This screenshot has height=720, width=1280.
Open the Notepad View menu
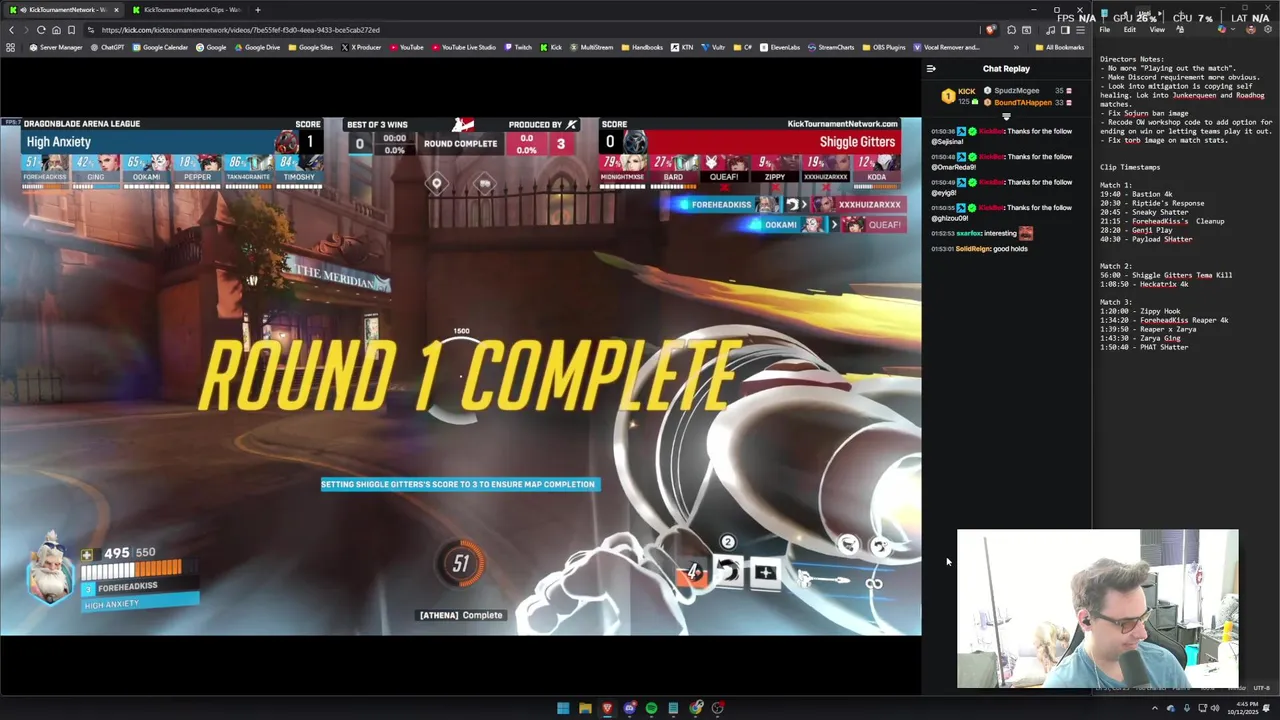click(x=1157, y=30)
